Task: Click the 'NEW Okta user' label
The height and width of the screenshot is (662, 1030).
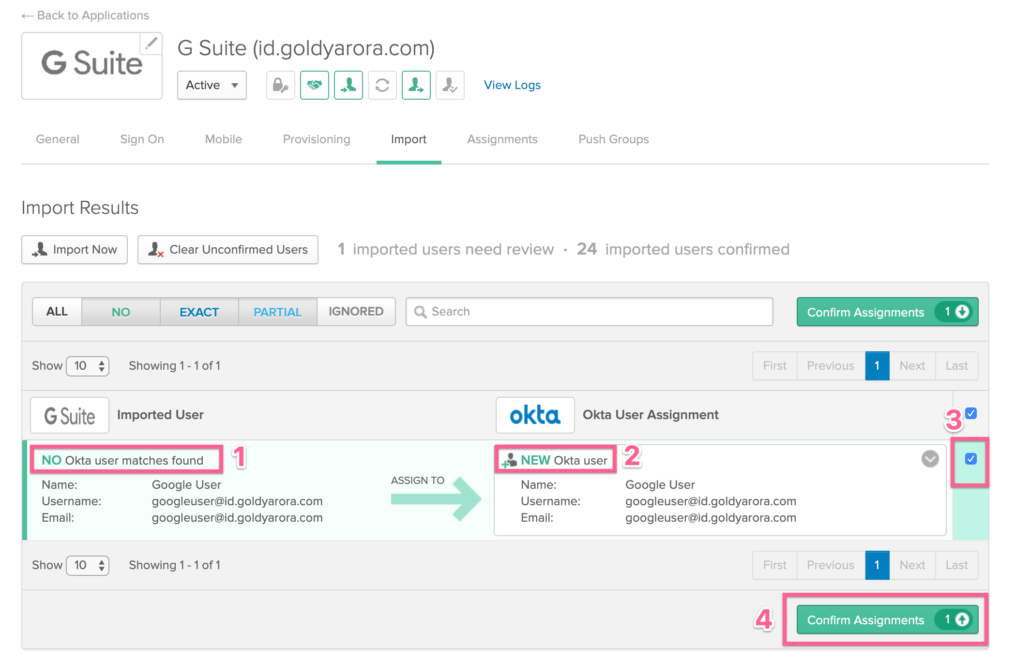Action: pos(564,460)
